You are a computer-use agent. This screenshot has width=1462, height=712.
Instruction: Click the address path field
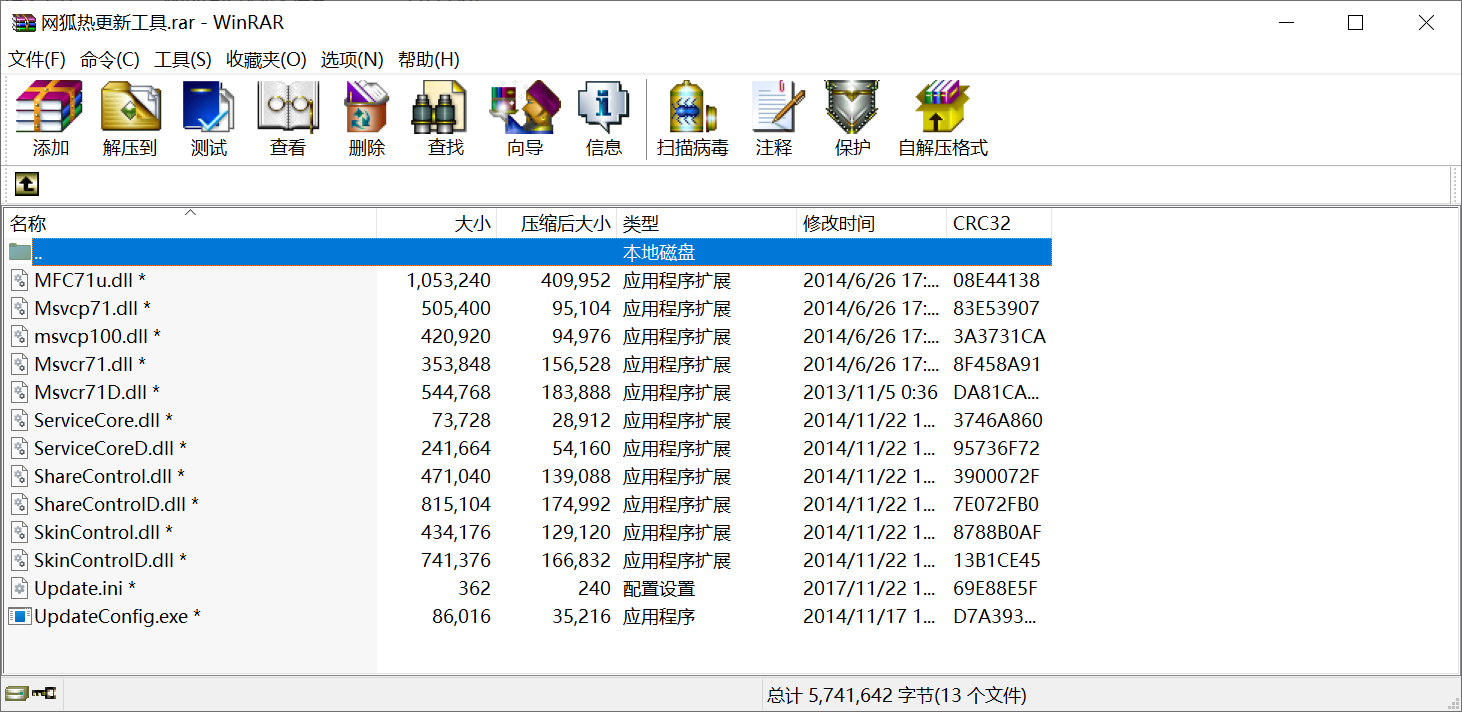pyautogui.click(x=745, y=184)
